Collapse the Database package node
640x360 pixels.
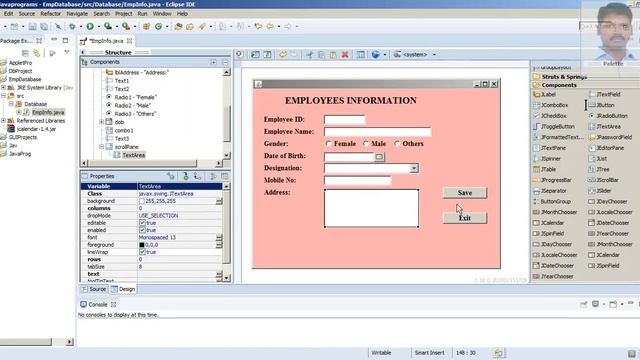[x=11, y=104]
